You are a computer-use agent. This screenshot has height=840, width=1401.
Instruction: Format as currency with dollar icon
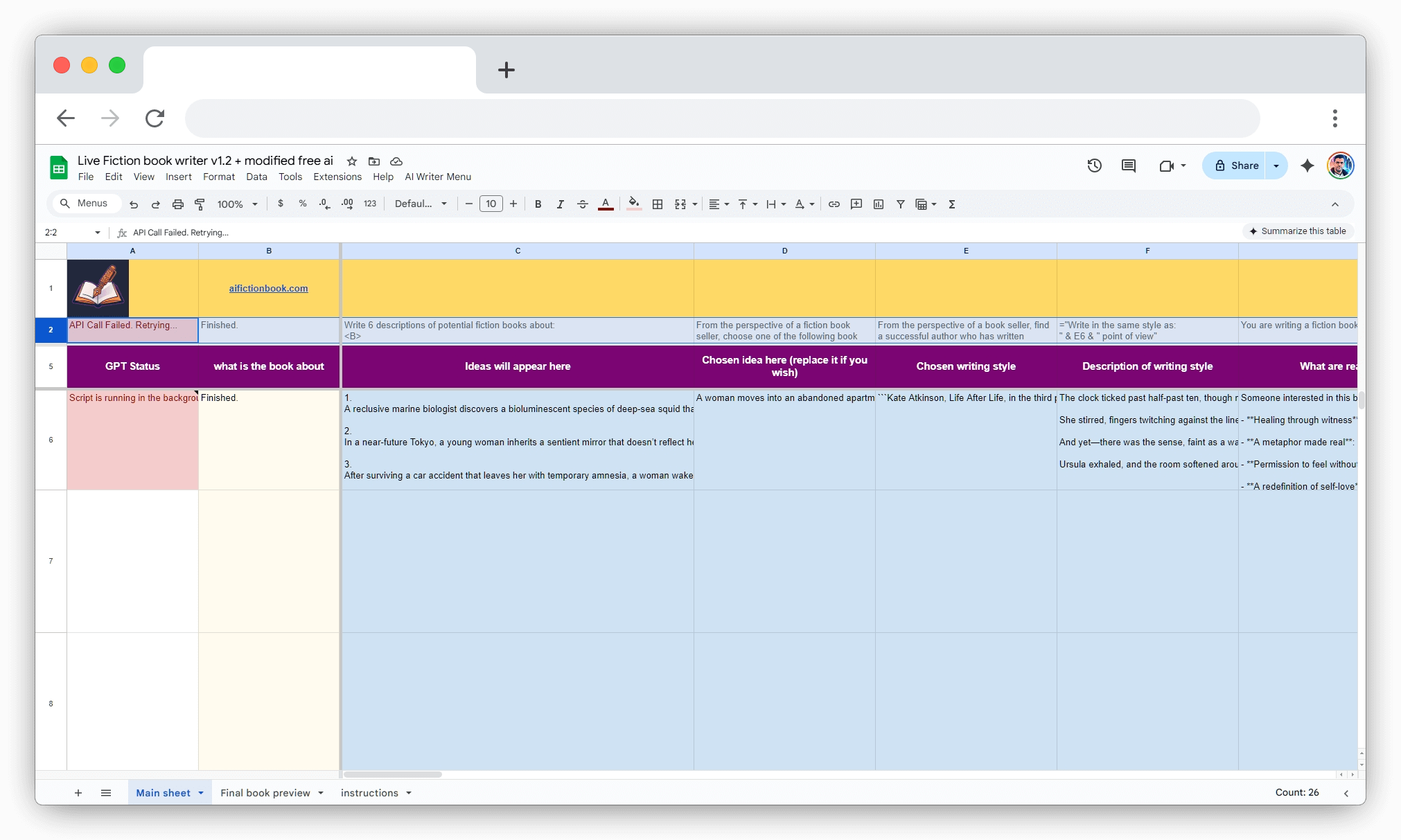point(281,204)
